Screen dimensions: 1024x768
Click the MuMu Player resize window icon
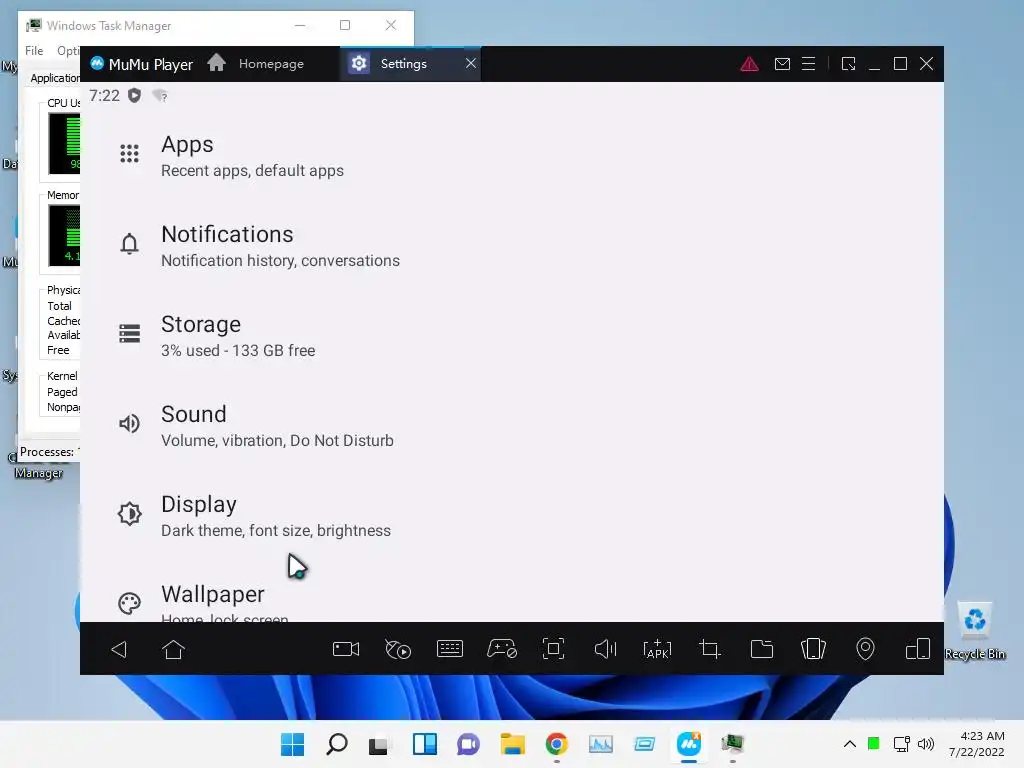[848, 64]
